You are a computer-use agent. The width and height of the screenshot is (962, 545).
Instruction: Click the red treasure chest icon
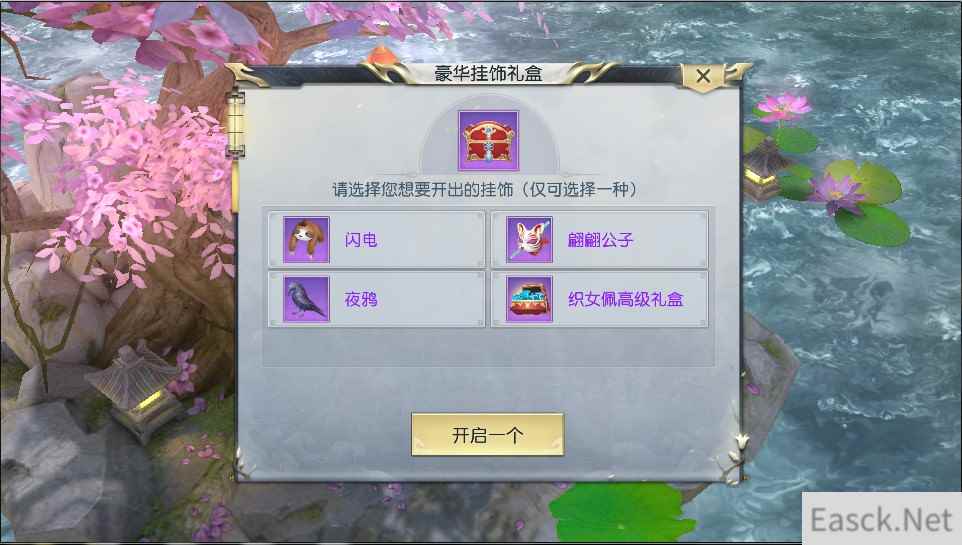click(x=488, y=141)
